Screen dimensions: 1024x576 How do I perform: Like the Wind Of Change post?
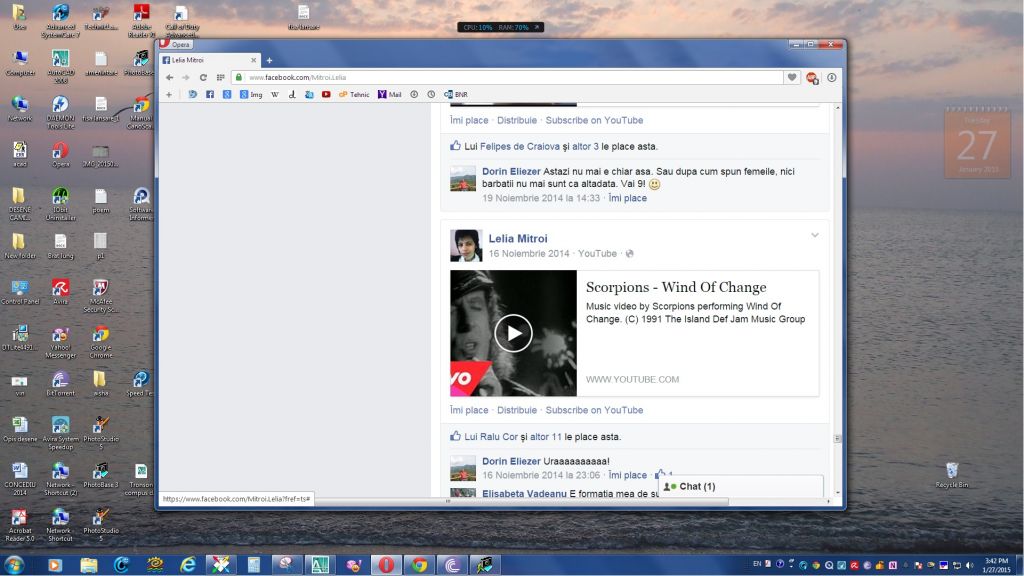click(x=469, y=410)
